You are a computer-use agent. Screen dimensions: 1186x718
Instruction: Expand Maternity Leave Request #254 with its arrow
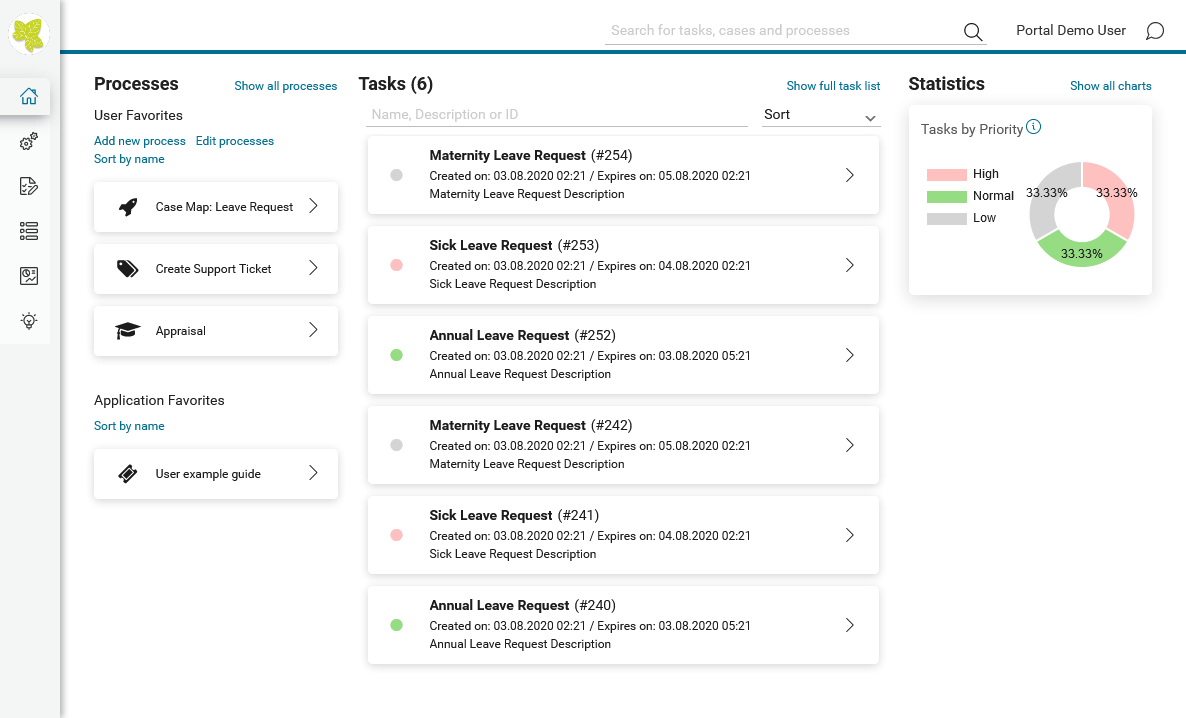click(x=849, y=175)
